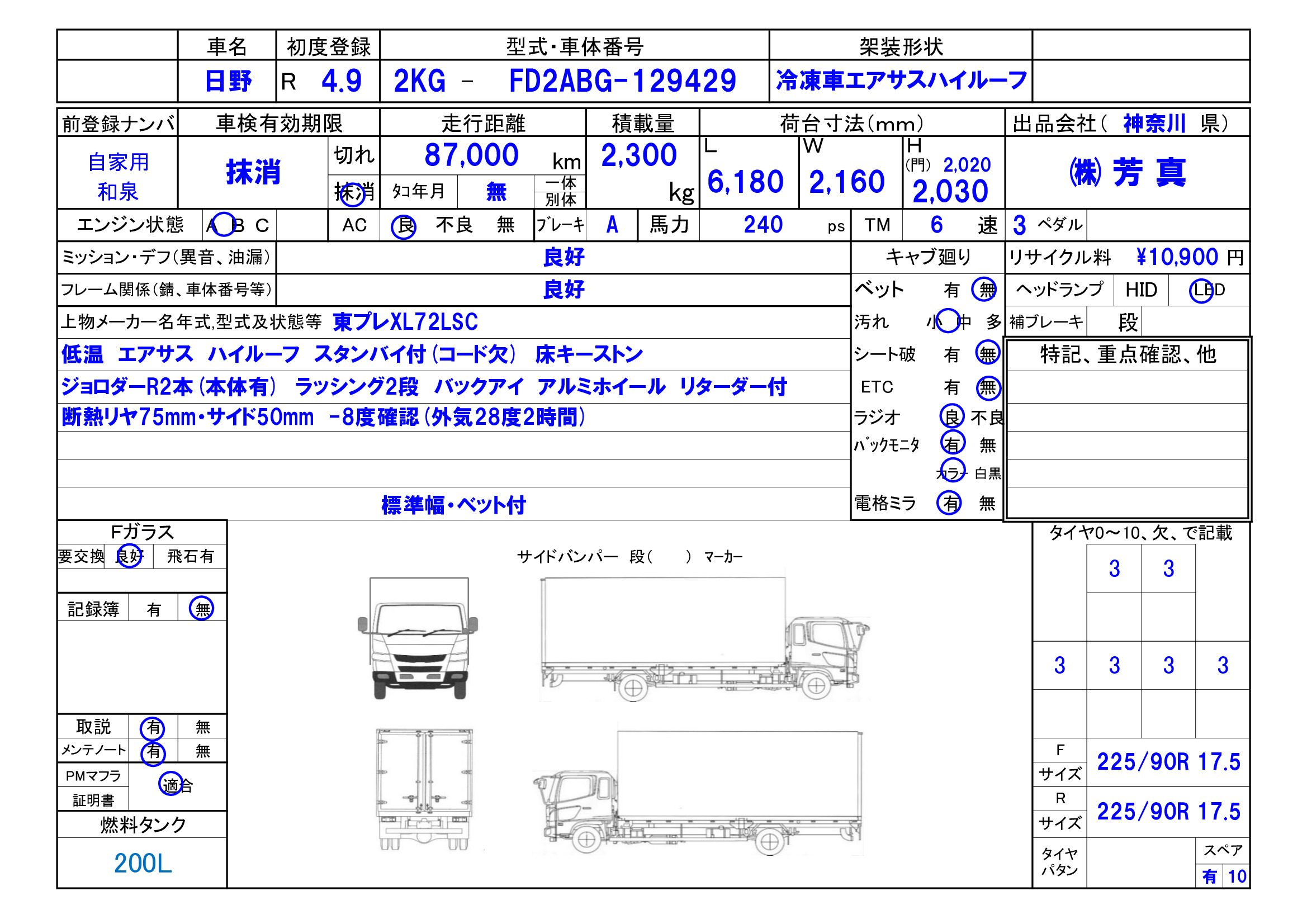Click the load capacity value 2,300
The height and width of the screenshot is (924, 1307).
[x=639, y=155]
